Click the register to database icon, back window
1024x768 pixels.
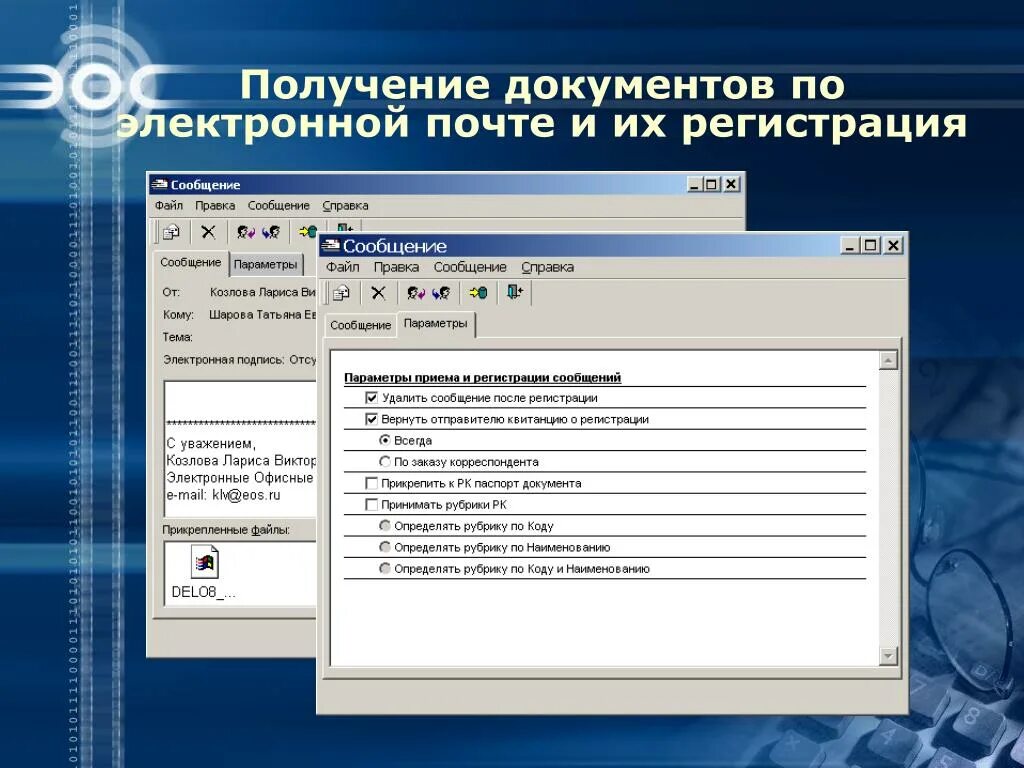pos(308,232)
